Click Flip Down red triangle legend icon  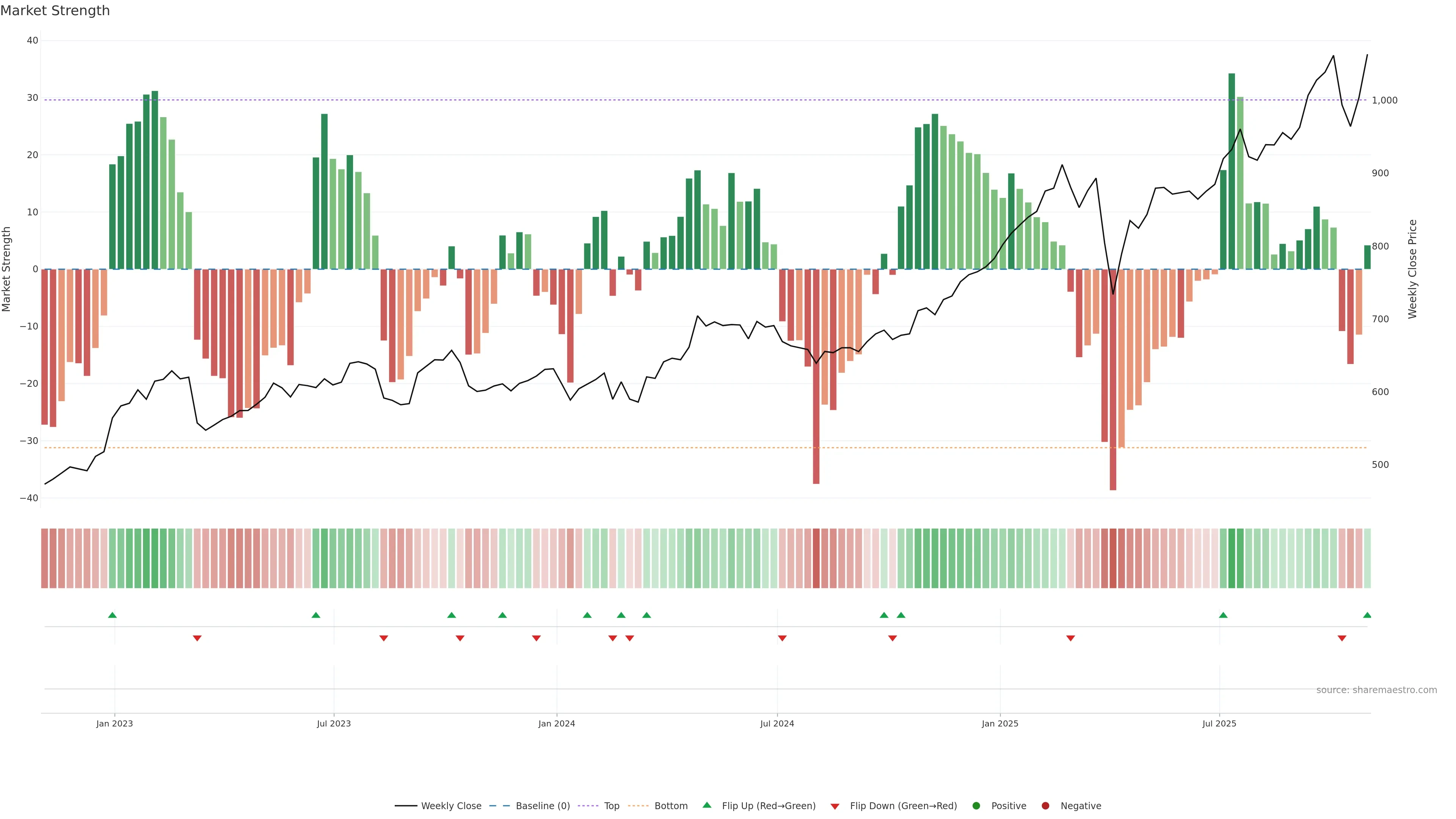click(835, 806)
